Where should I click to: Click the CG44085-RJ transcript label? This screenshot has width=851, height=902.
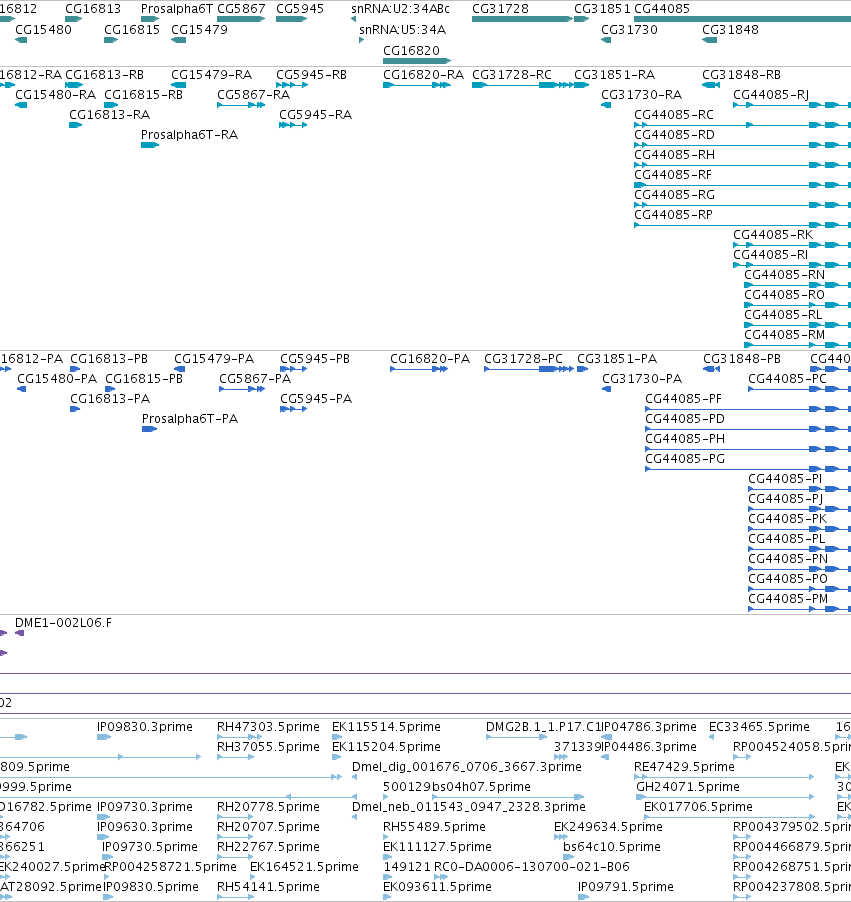(x=770, y=94)
